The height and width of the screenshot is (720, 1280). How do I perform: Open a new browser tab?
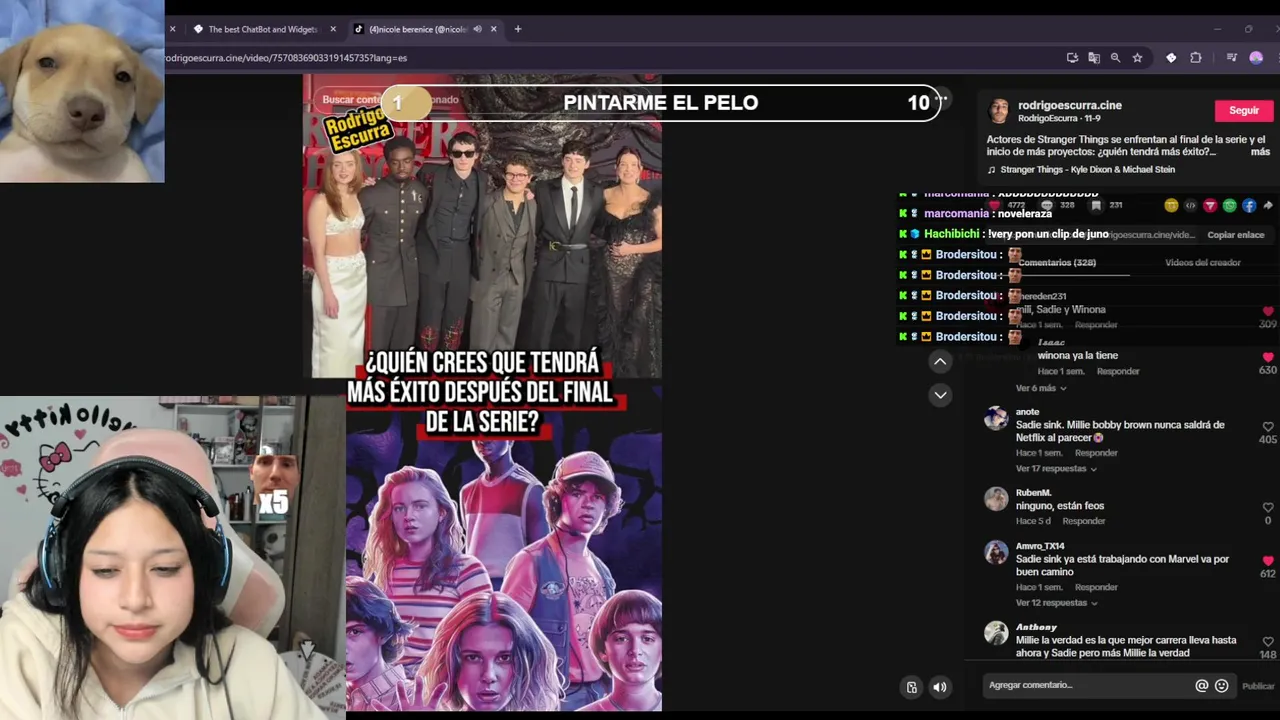[518, 29]
